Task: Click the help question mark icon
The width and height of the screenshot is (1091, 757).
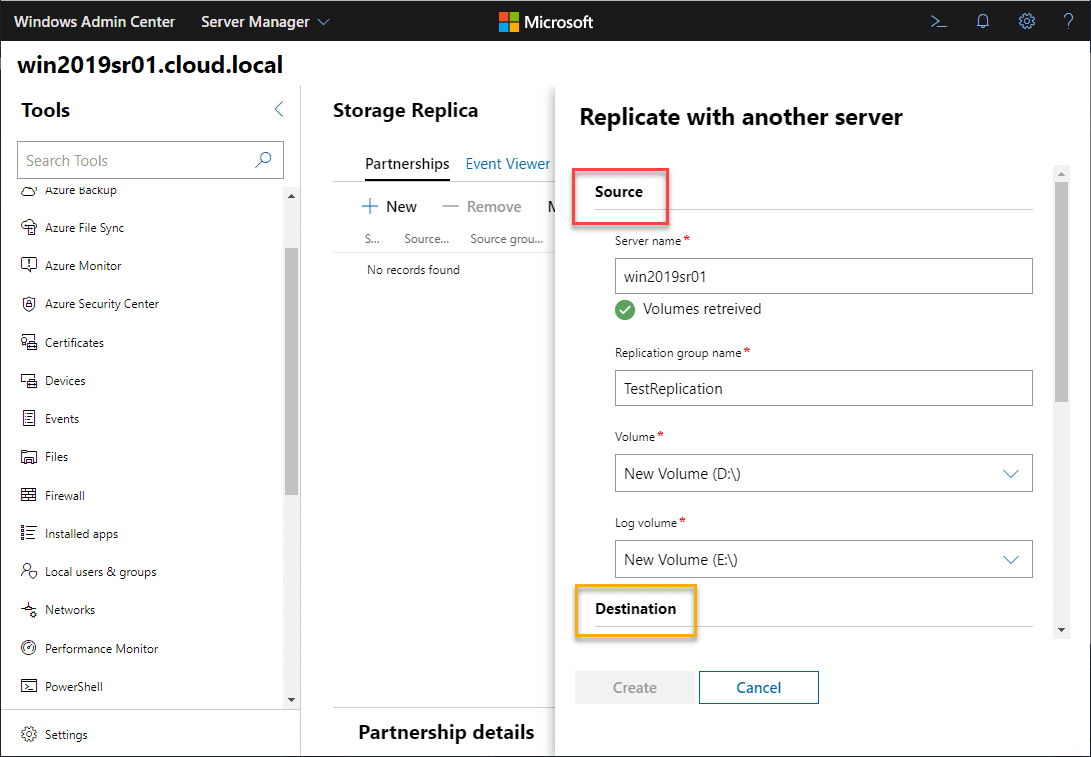Action: point(1069,21)
